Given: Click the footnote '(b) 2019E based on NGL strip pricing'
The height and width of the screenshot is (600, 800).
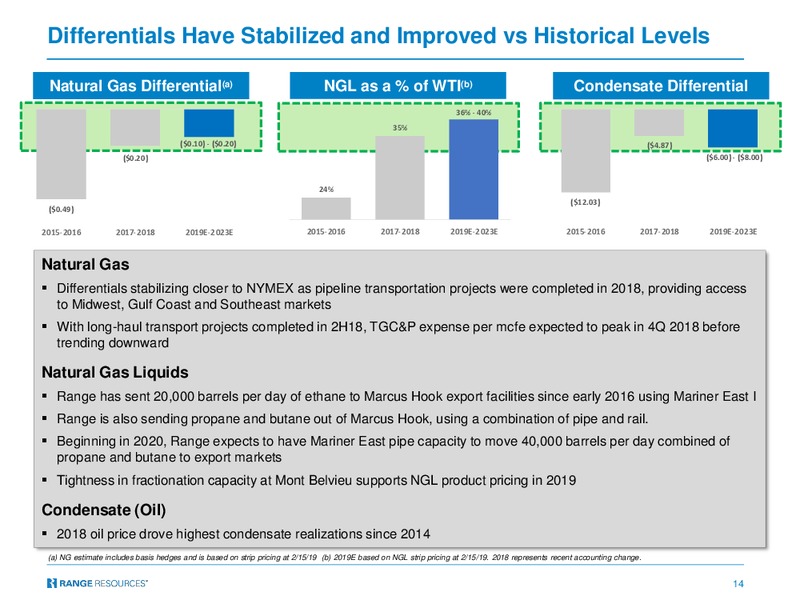Looking at the screenshot, I should [481, 558].
